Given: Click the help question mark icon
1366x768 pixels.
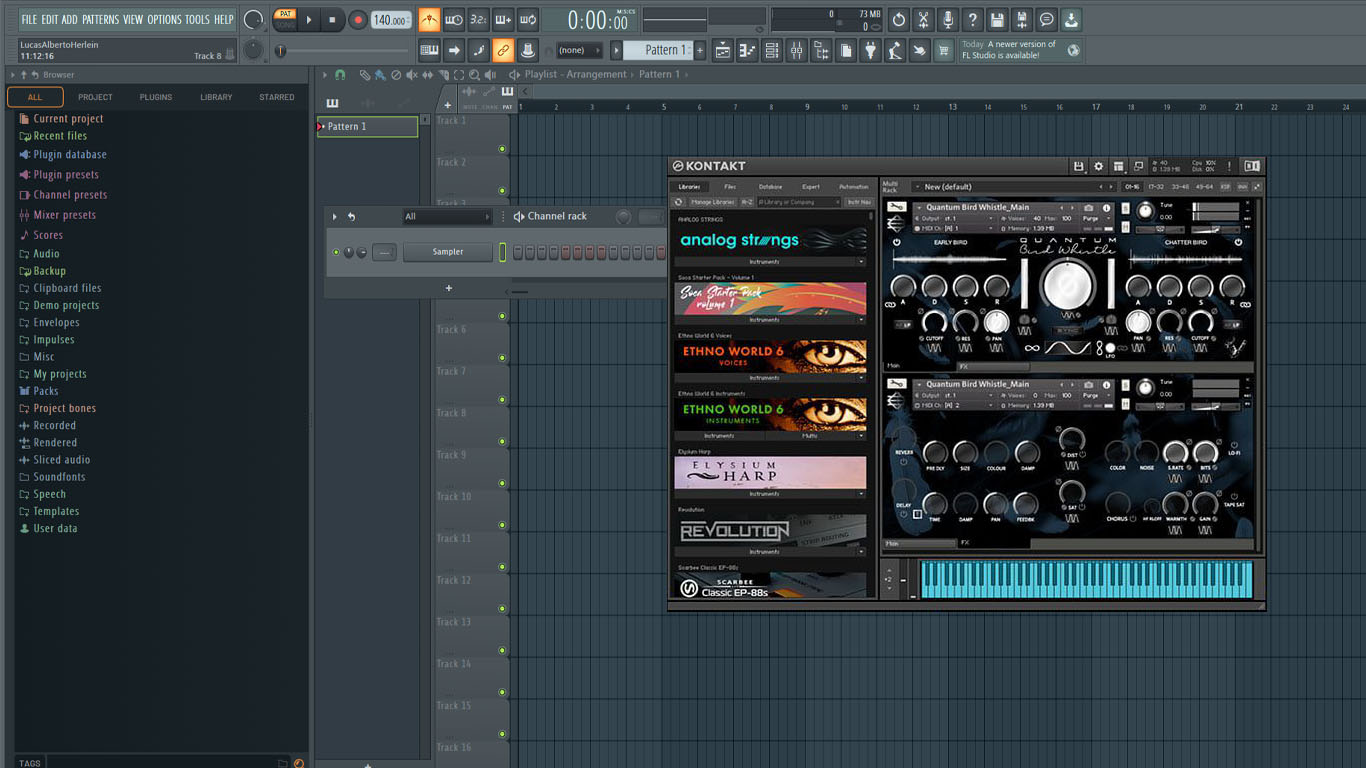Looking at the screenshot, I should pyautogui.click(x=972, y=19).
